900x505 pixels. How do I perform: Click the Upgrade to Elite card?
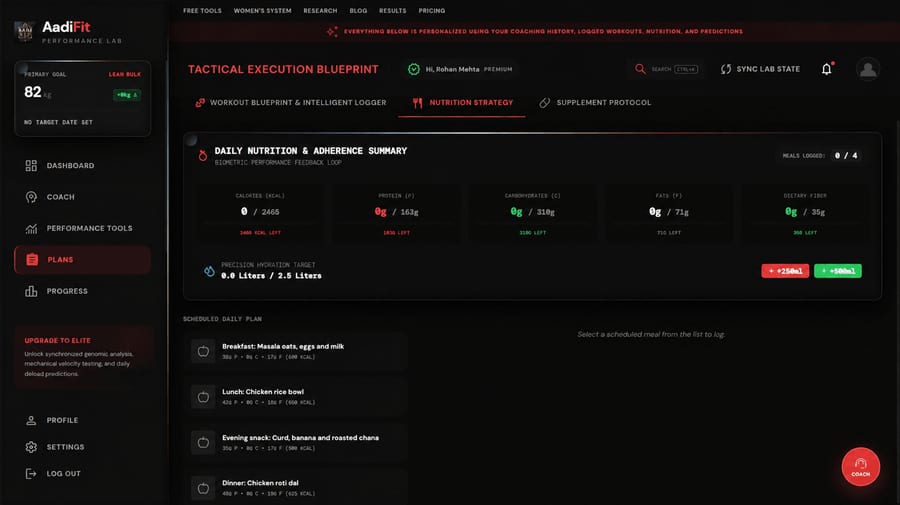coord(83,357)
